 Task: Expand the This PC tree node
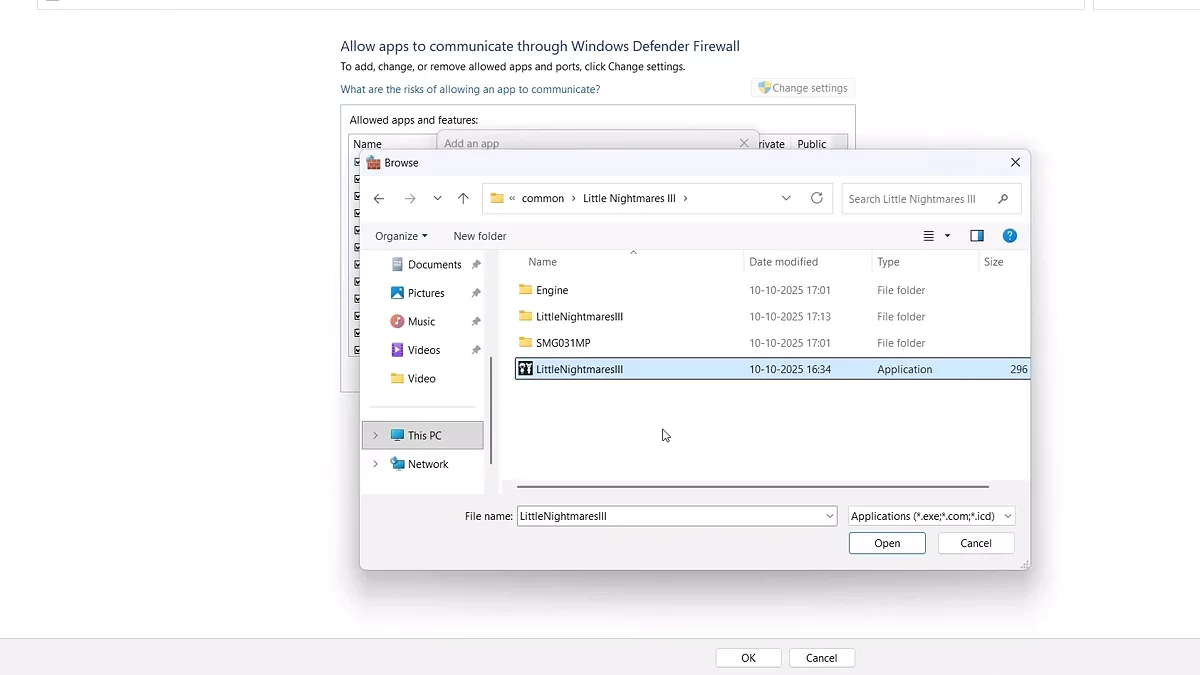tap(375, 436)
